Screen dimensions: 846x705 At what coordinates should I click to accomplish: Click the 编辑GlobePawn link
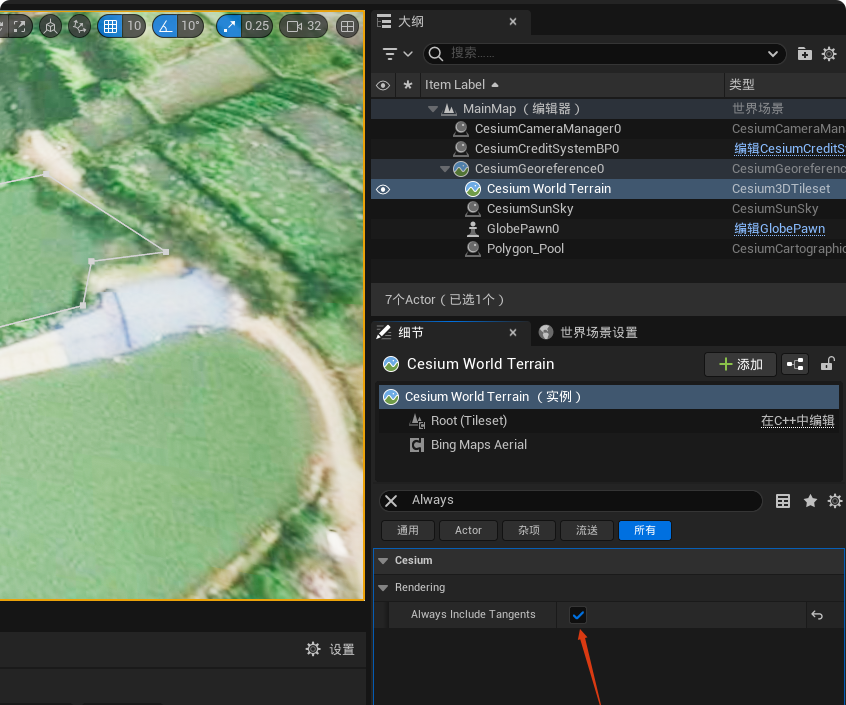(779, 229)
